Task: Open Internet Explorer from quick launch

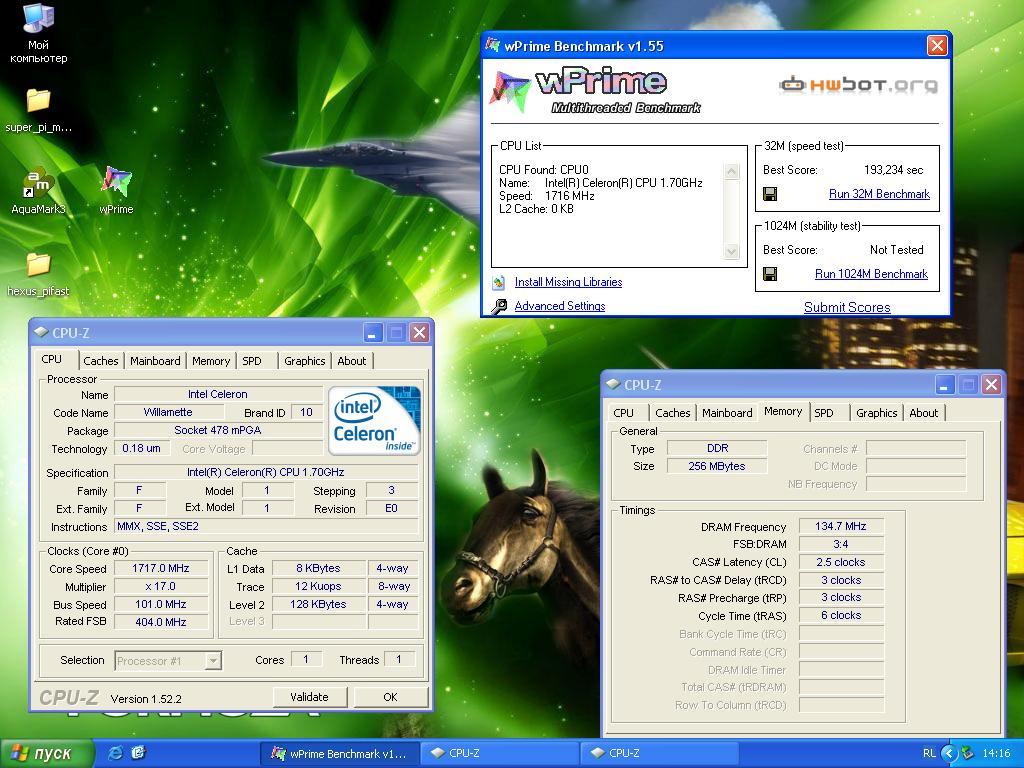Action: point(116,753)
